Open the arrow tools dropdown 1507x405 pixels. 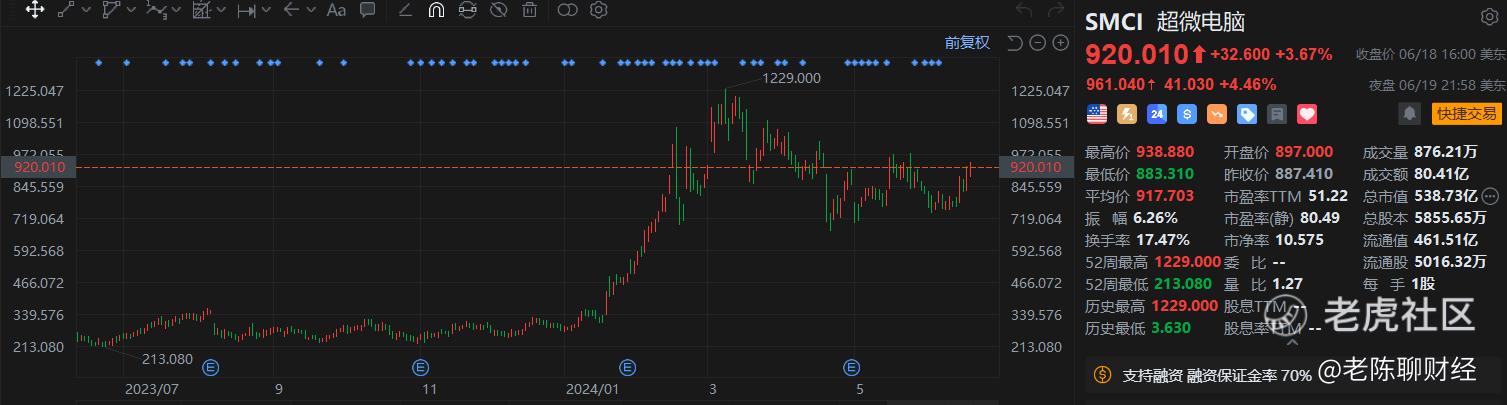pos(310,11)
